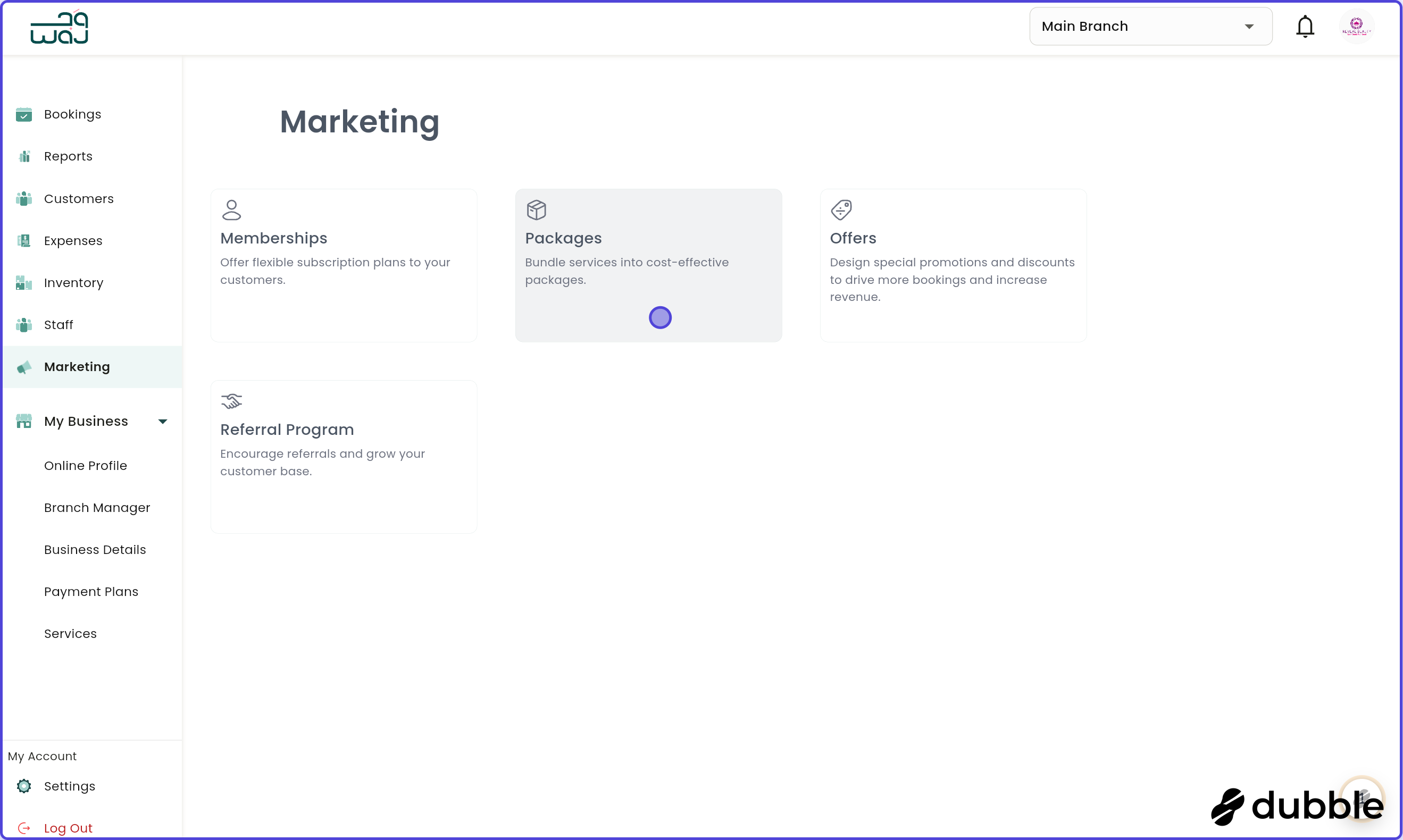Click the Customers sidebar icon
1403x840 pixels.
[x=24, y=198]
